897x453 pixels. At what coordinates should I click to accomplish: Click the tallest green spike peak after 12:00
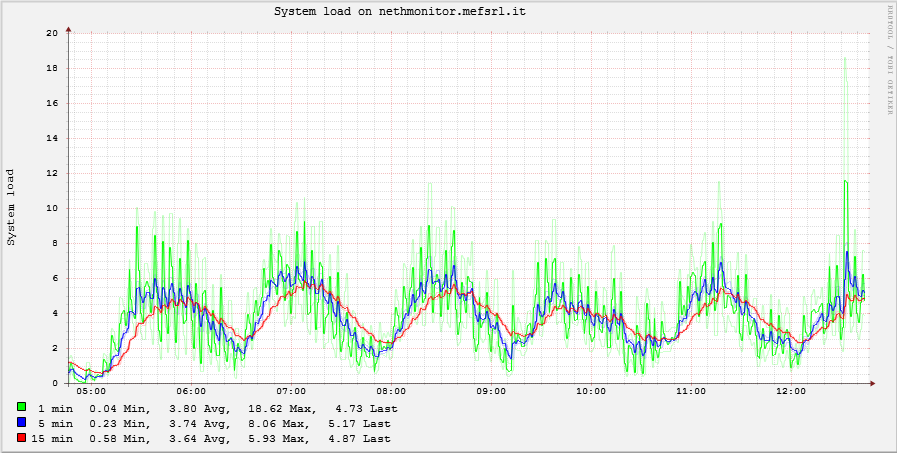click(845, 58)
